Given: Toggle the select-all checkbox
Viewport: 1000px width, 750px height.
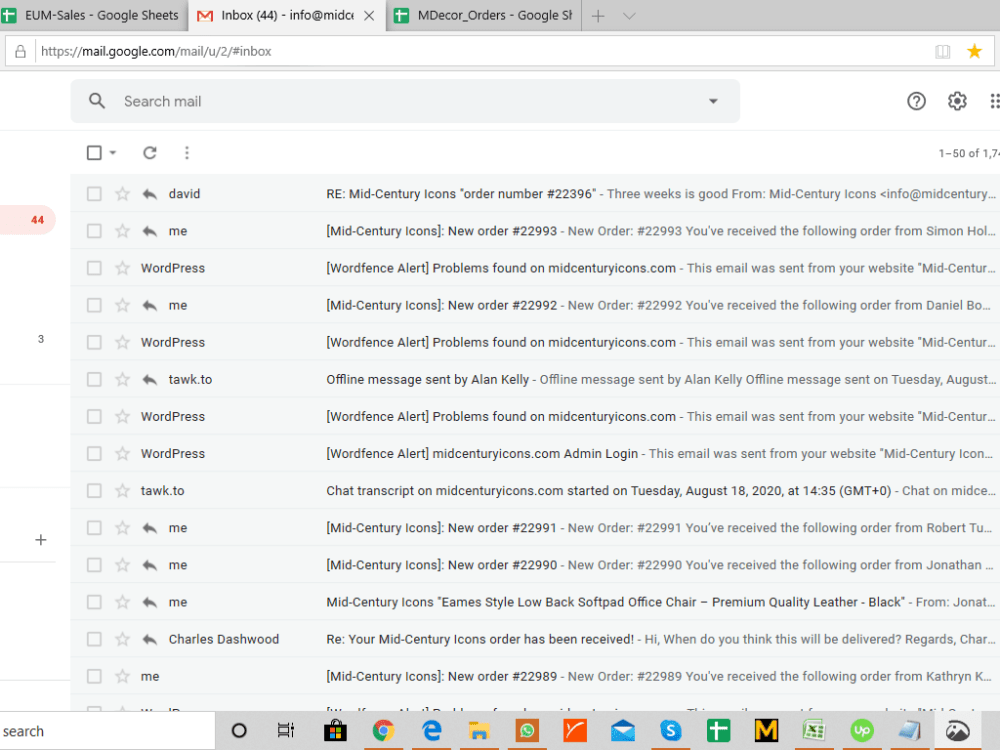Looking at the screenshot, I should (94, 152).
